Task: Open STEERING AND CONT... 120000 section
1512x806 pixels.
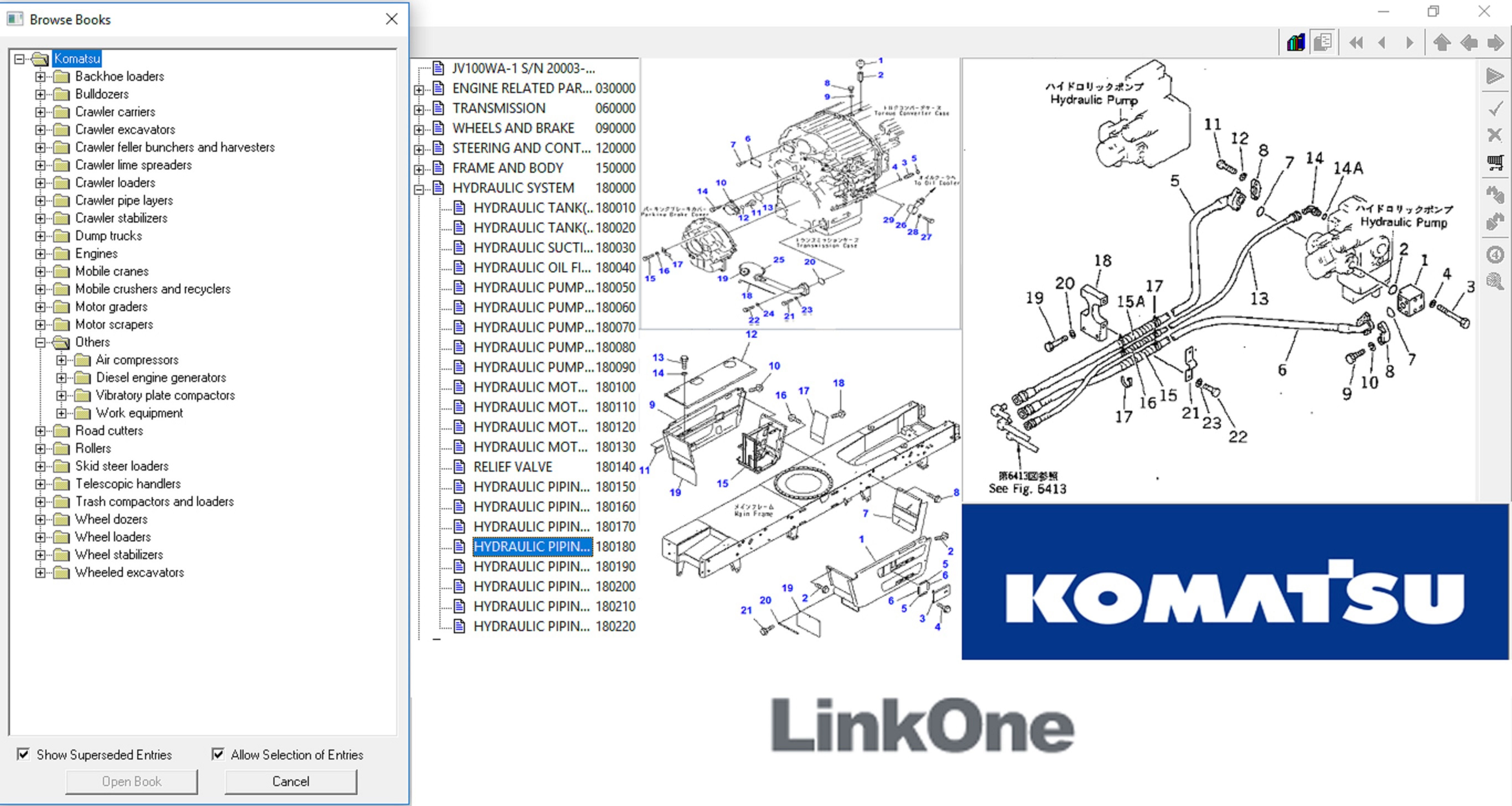Action: (543, 148)
